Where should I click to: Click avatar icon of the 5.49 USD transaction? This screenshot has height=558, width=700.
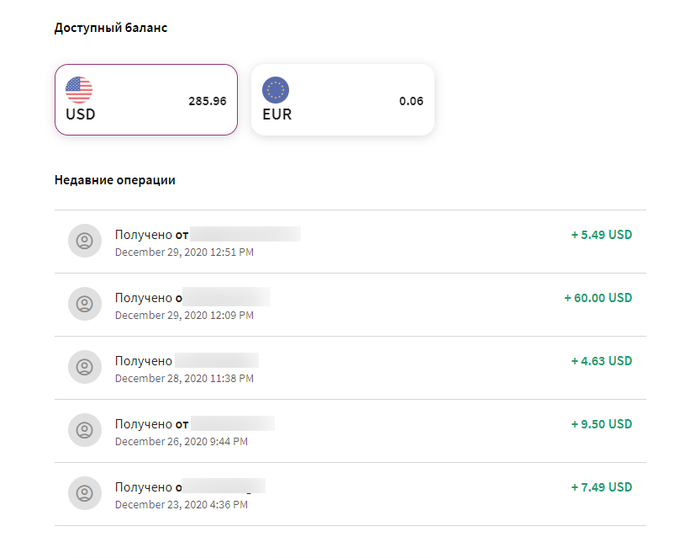pos(85,241)
